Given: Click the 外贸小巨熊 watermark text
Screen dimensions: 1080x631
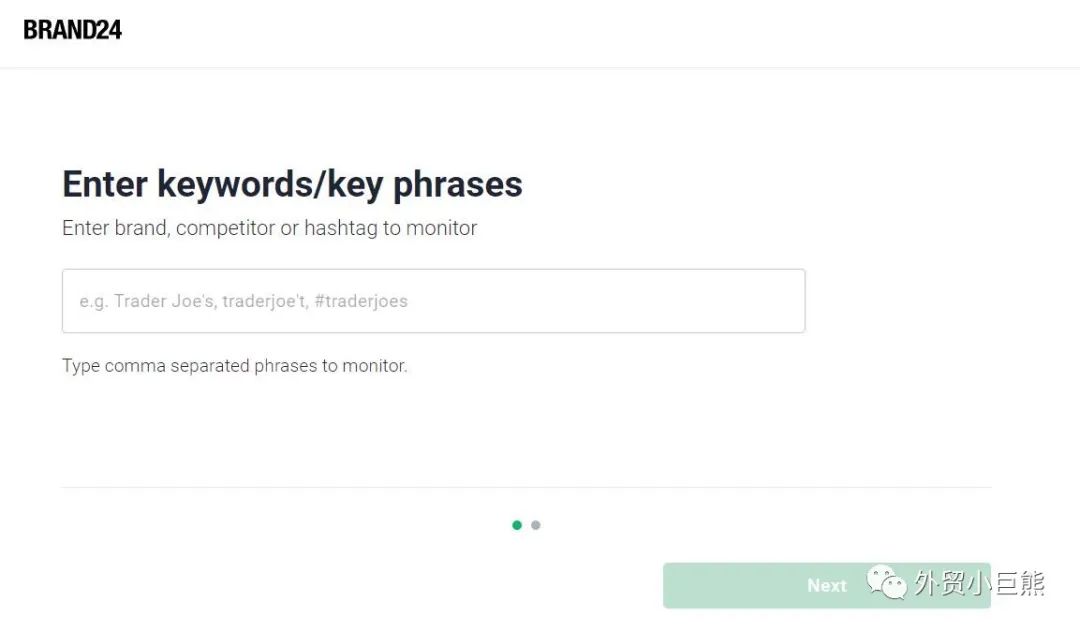Looking at the screenshot, I should pyautogui.click(x=978, y=582).
